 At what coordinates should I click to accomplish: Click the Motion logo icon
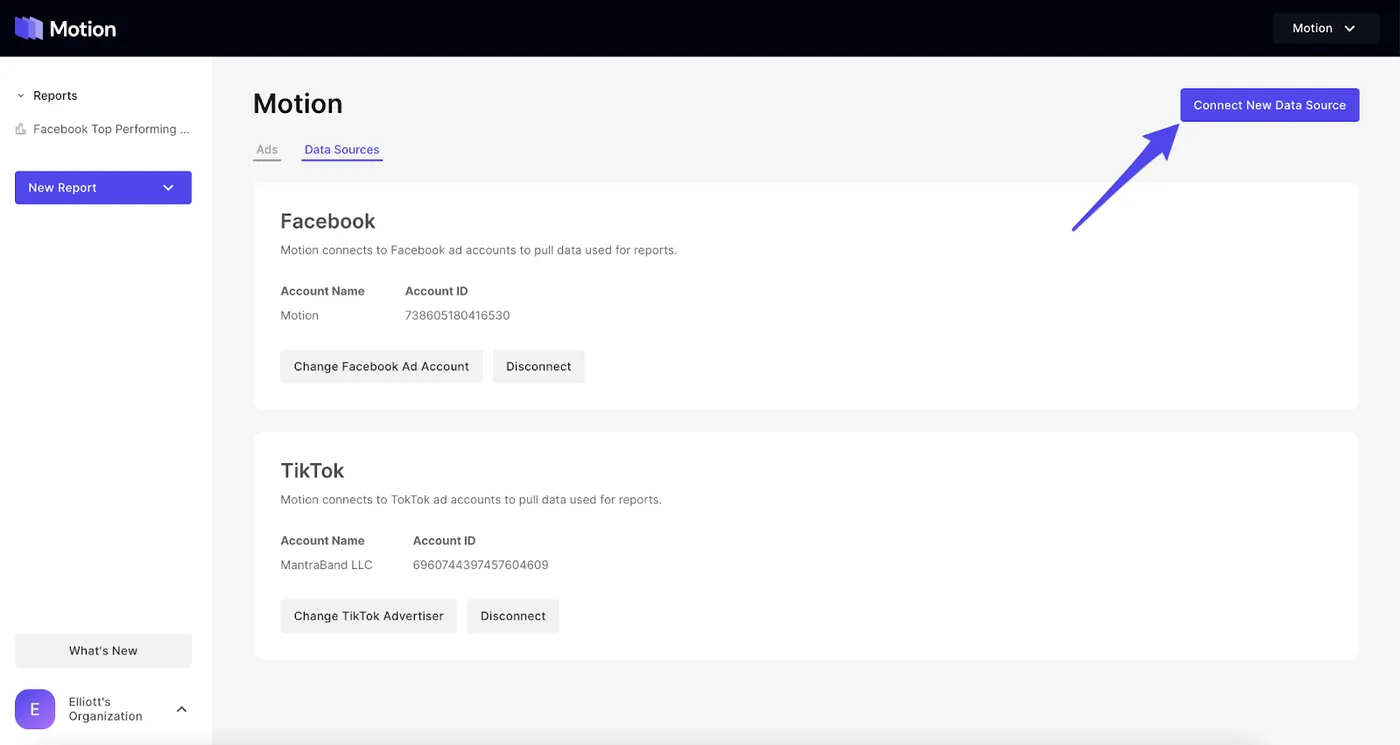tap(29, 28)
